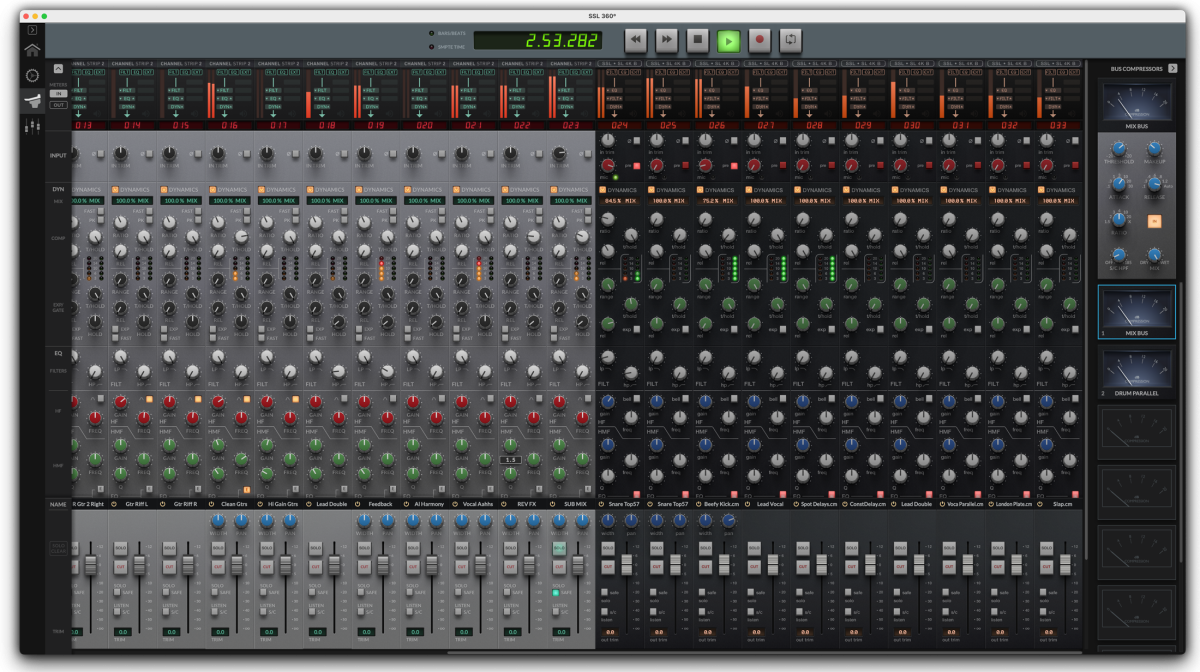Open SSL 360 settings via the gear icon
This screenshot has width=1200, height=672.
click(x=32, y=74)
